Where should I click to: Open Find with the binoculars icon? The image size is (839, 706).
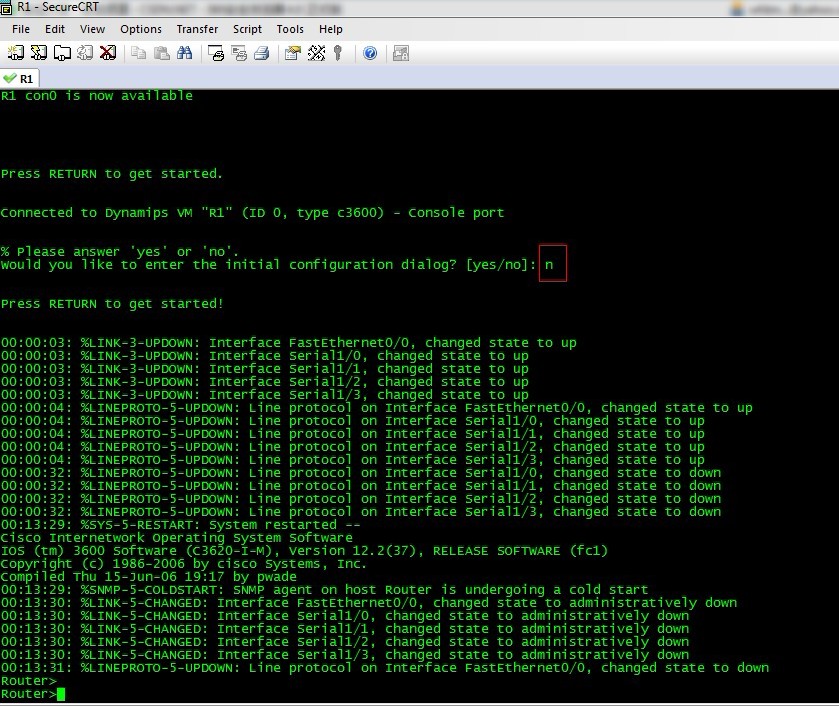[x=184, y=53]
